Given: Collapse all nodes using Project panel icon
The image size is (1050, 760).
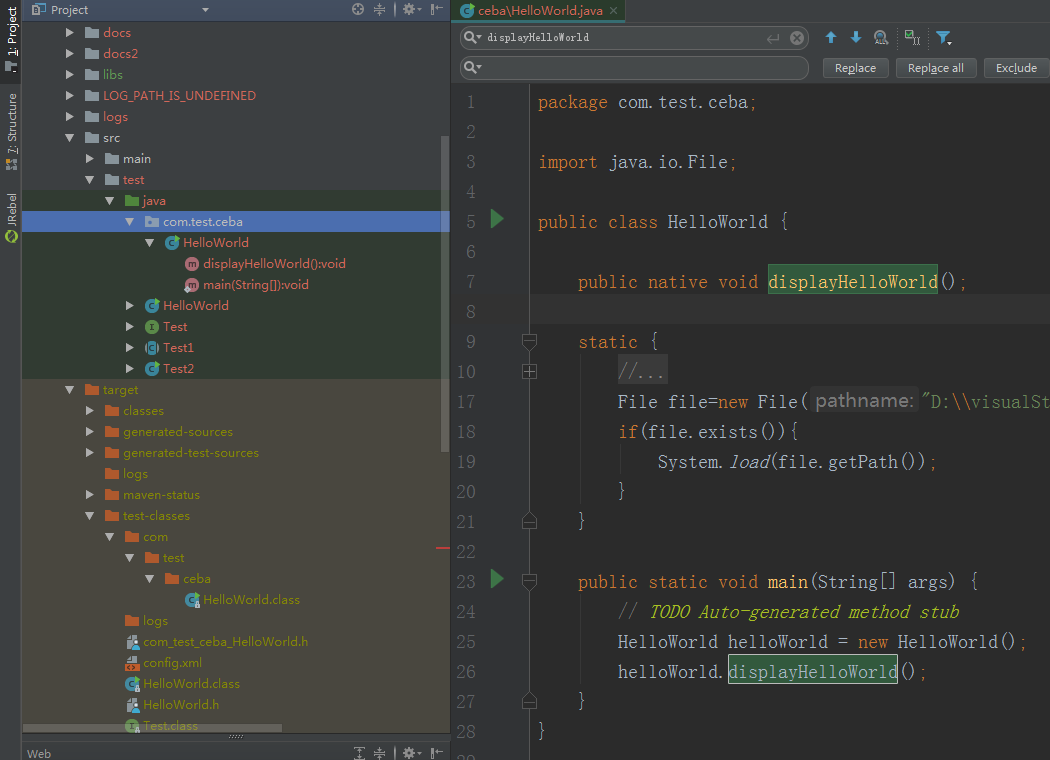Looking at the screenshot, I should (378, 8).
